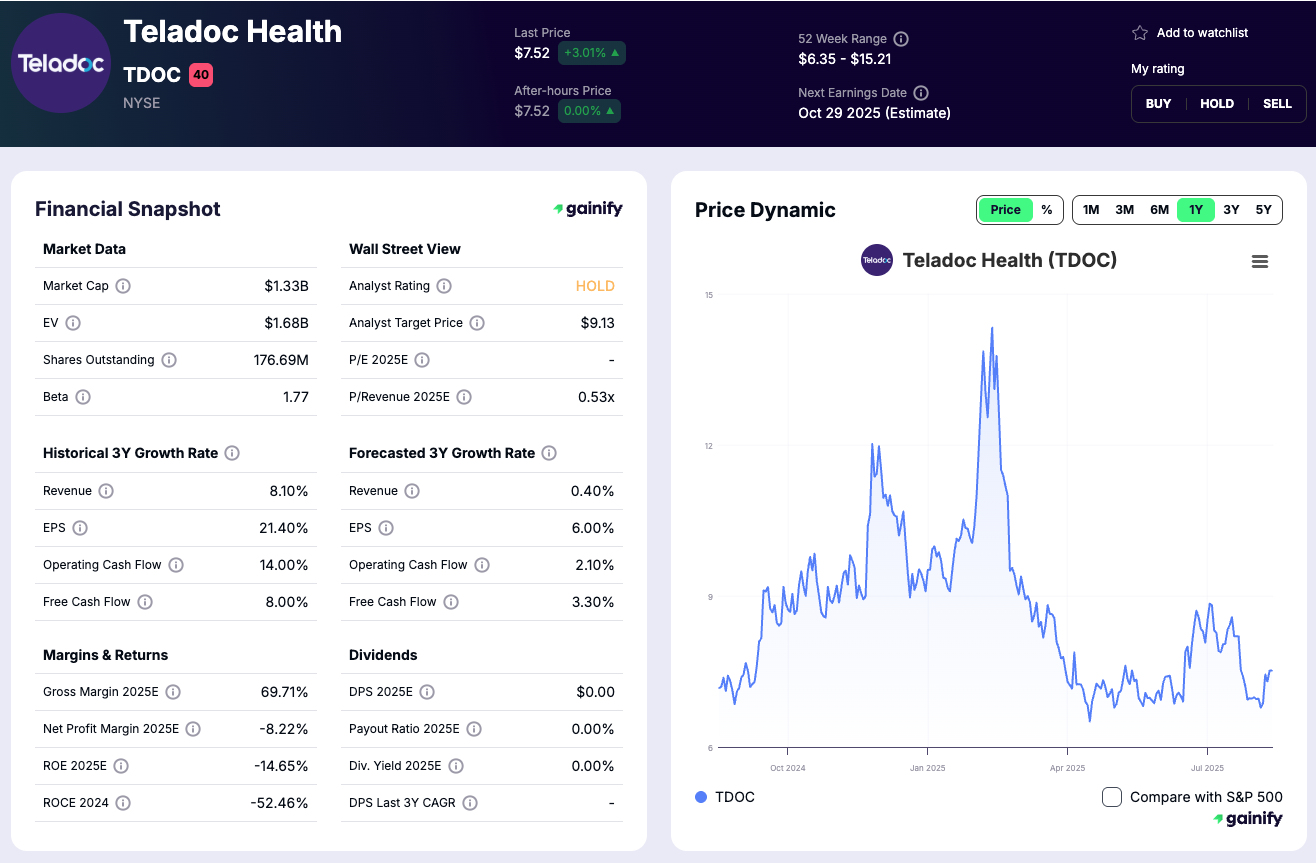Click info icon beside historical Operating Cash Flow
The width and height of the screenshot is (1316, 863).
pyautogui.click(x=176, y=565)
